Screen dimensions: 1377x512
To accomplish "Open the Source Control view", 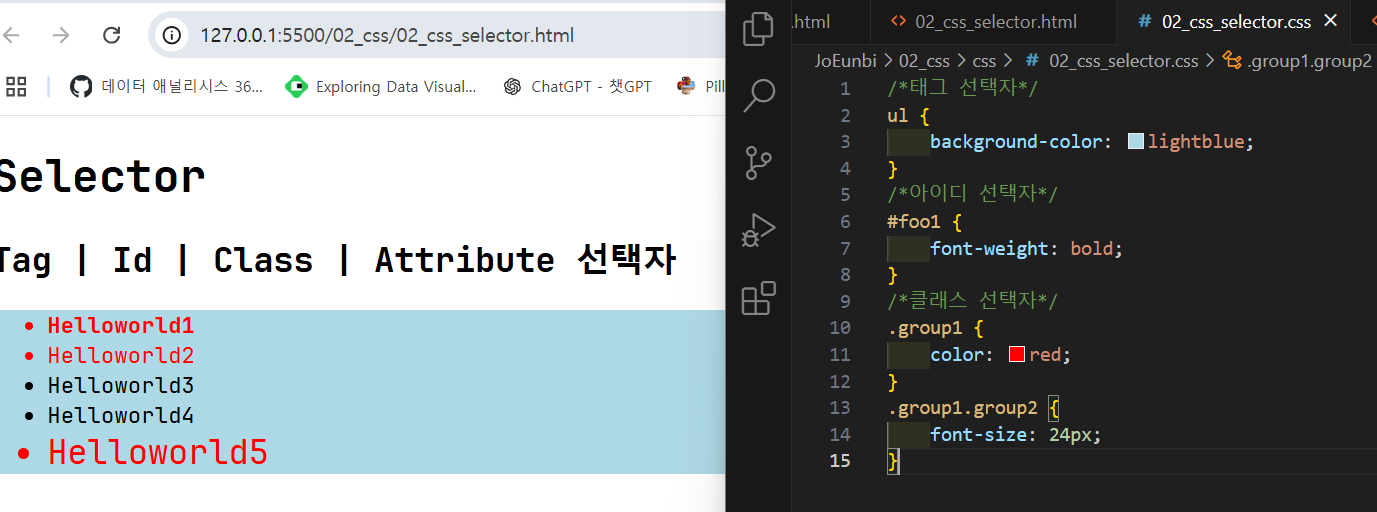I will click(x=759, y=163).
